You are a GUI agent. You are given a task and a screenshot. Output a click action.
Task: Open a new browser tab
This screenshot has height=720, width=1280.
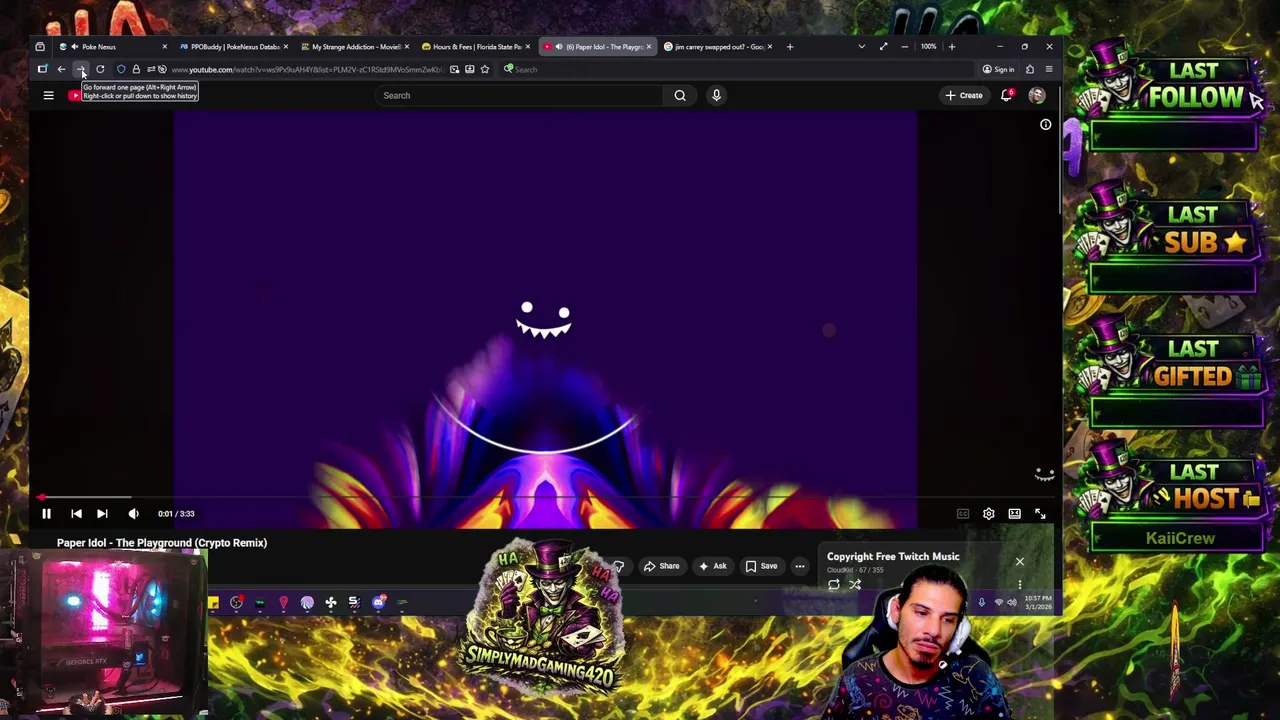790,47
